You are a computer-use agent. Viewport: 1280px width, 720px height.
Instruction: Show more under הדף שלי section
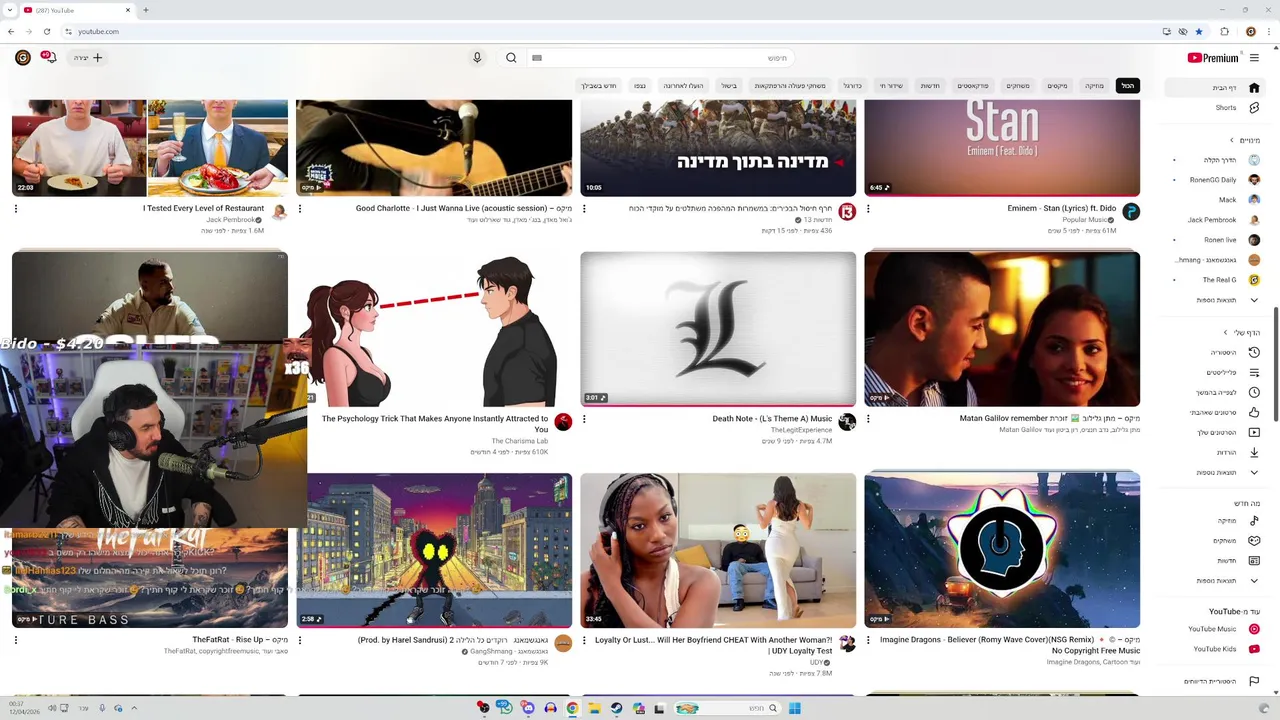1215,472
